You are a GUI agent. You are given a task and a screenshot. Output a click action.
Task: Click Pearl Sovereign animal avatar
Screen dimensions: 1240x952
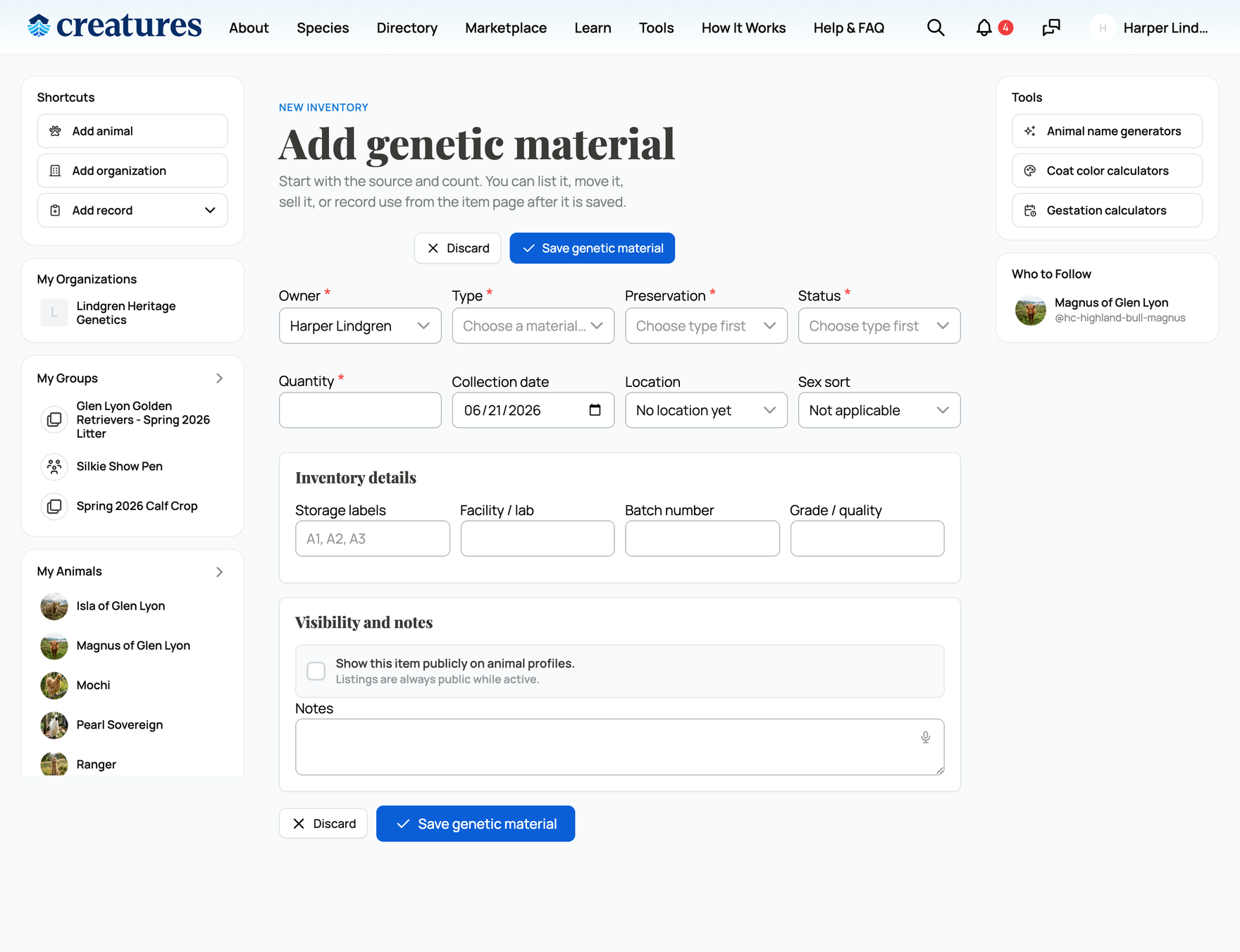pos(54,724)
